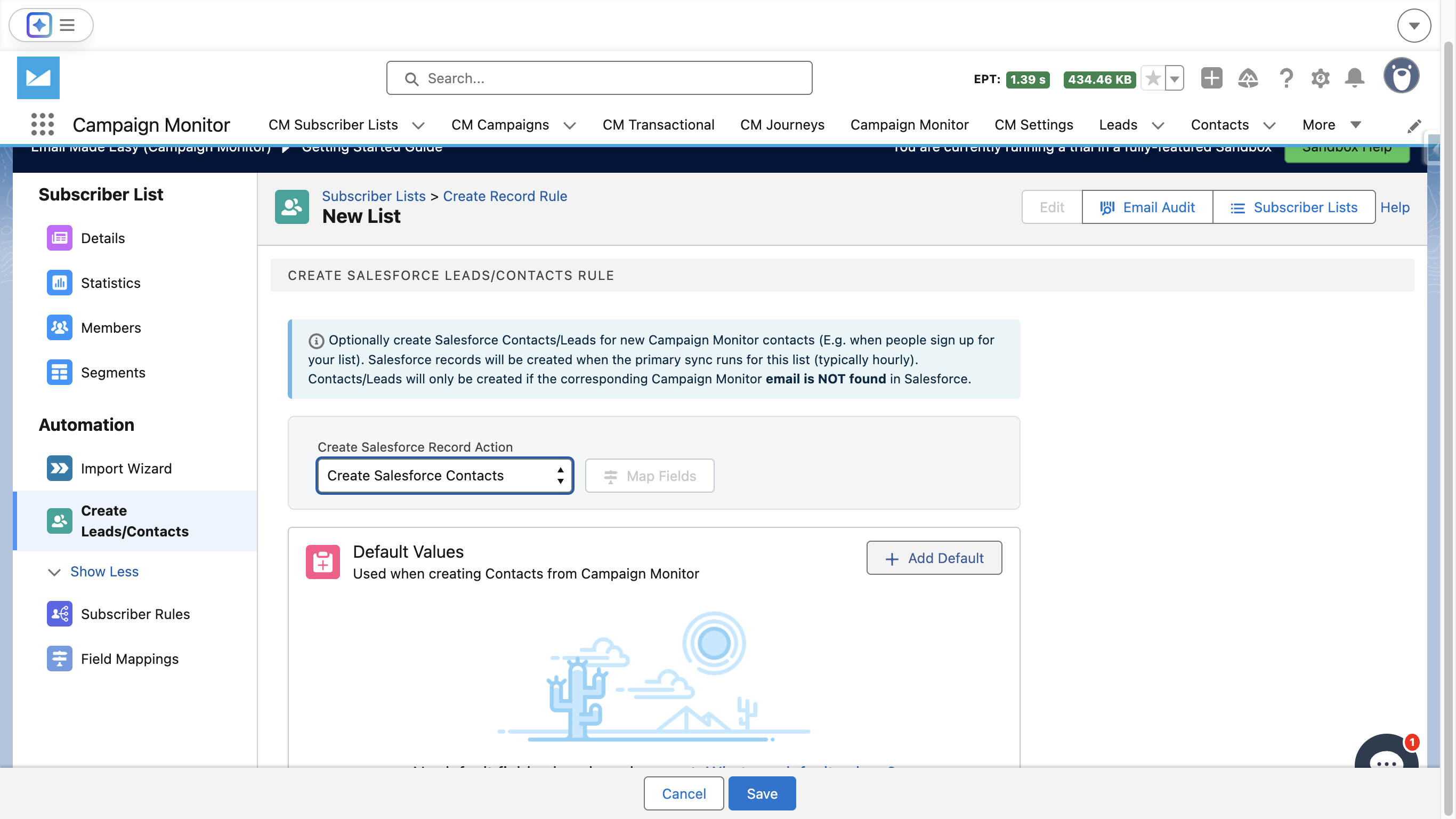Click the Add Default button
Viewport: 1456px width, 819px height.
coord(934,558)
